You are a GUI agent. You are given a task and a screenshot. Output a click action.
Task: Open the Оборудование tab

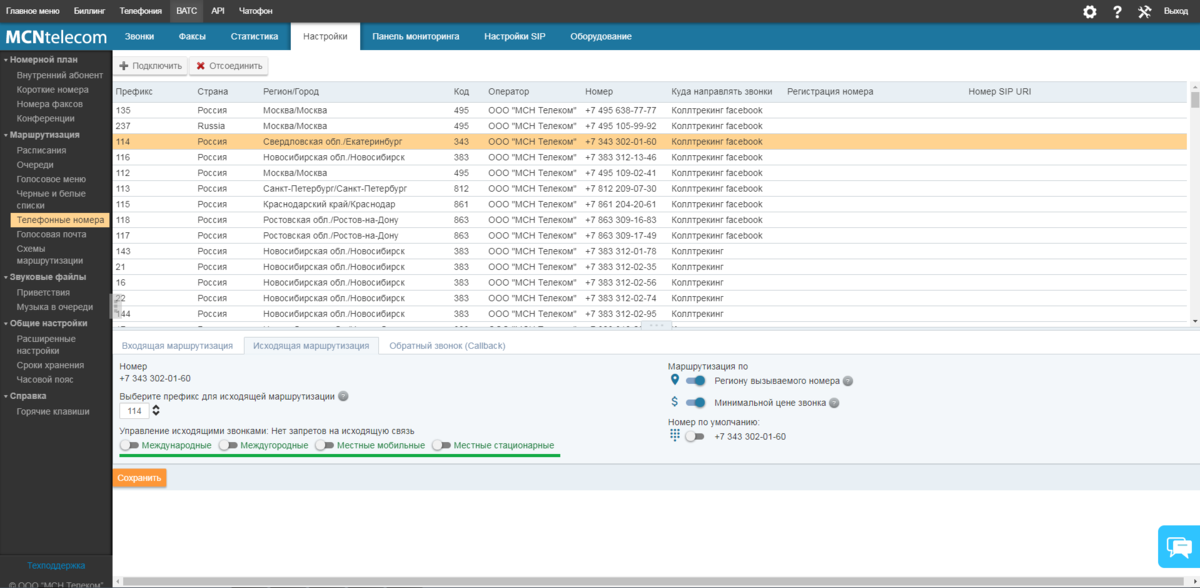[601, 36]
